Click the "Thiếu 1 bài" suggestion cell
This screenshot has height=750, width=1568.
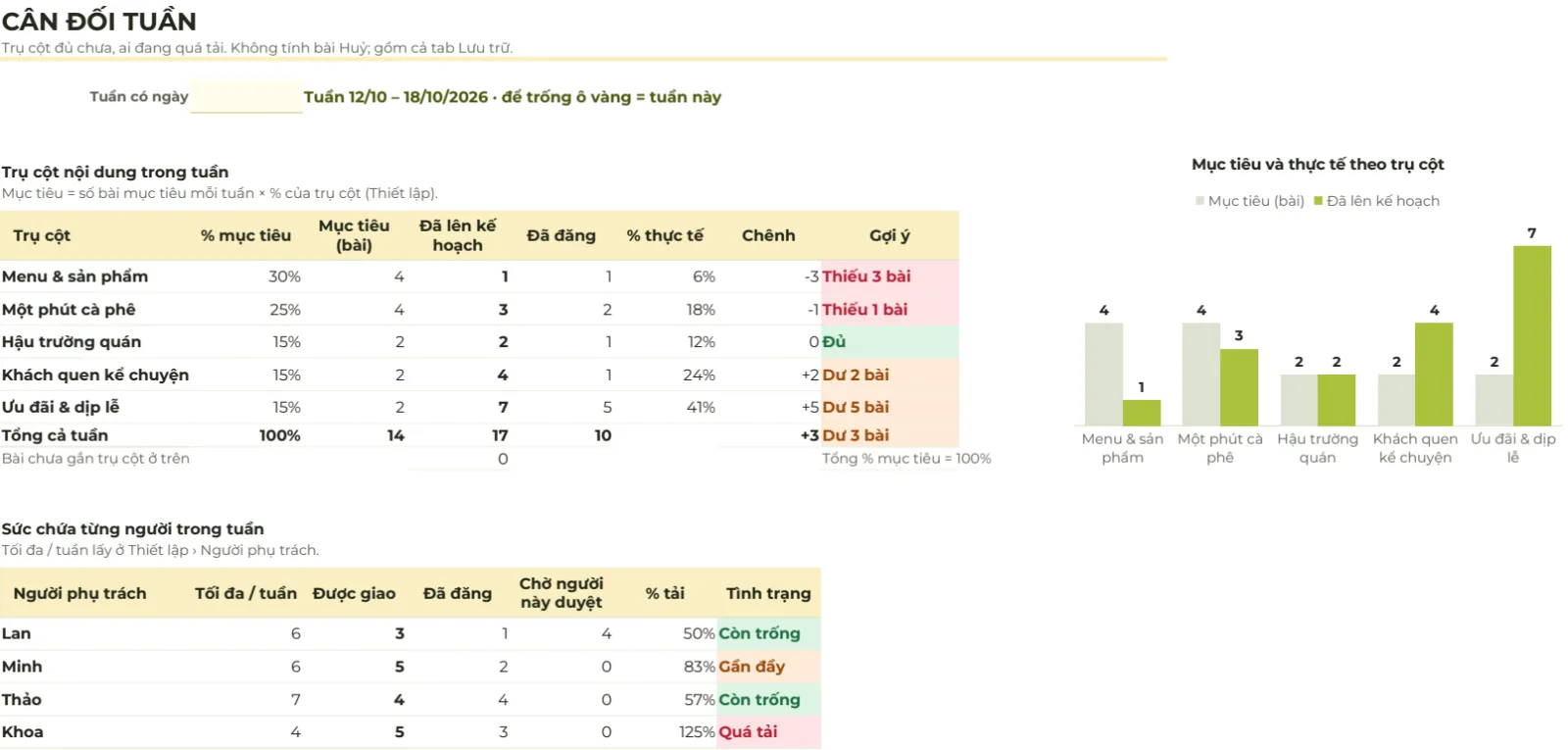click(x=890, y=310)
